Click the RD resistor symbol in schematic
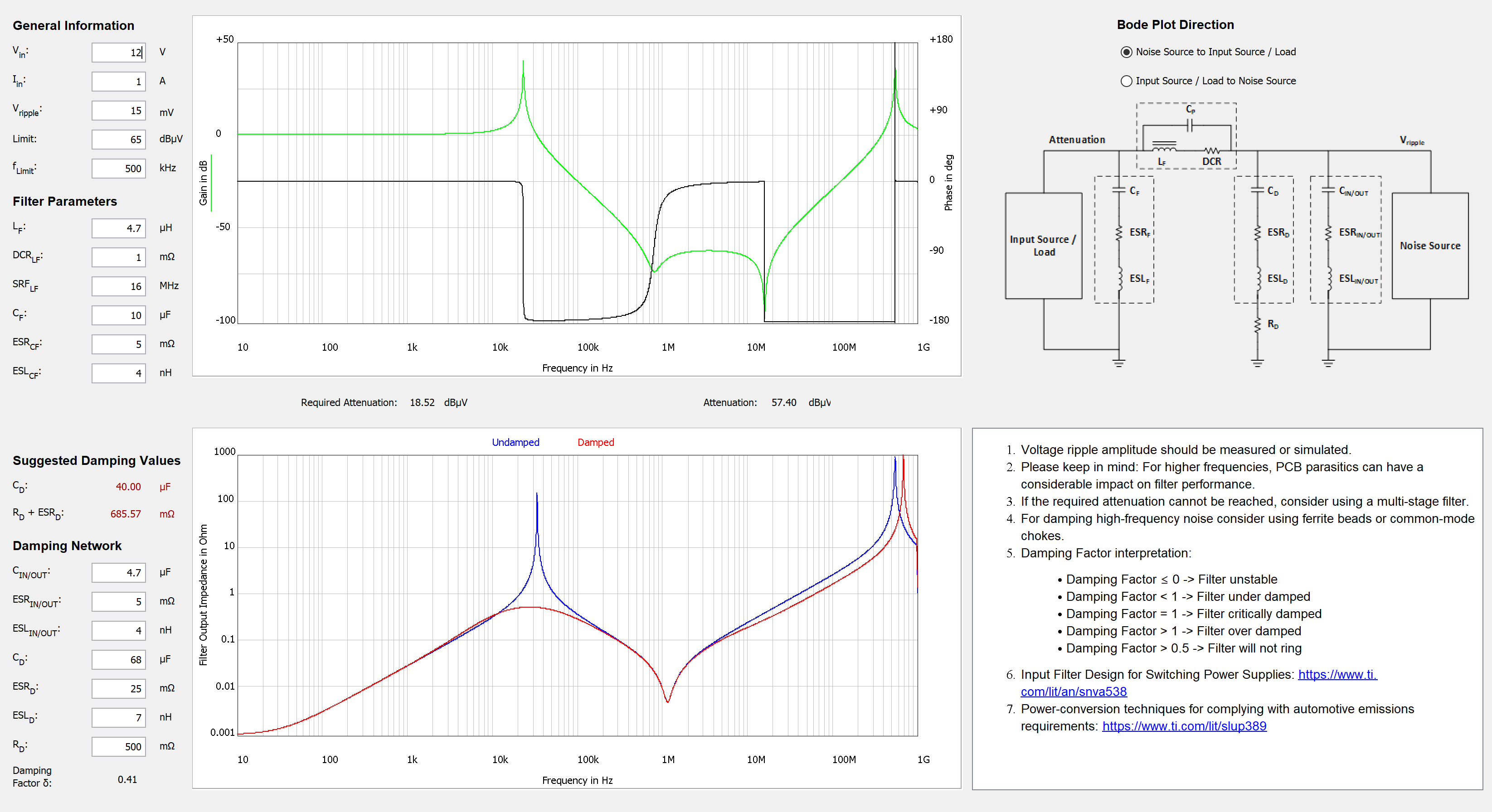The width and height of the screenshot is (1492, 812). point(1257,325)
